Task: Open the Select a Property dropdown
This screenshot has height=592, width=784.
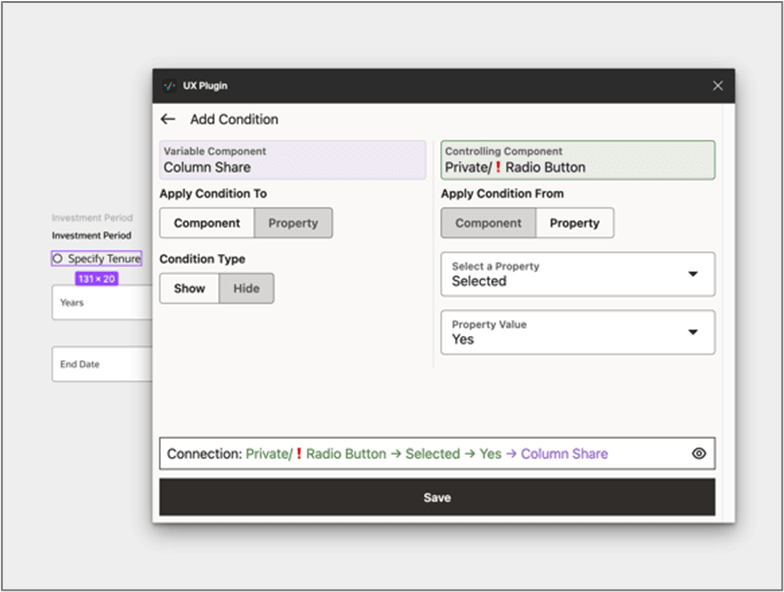Action: (x=578, y=274)
